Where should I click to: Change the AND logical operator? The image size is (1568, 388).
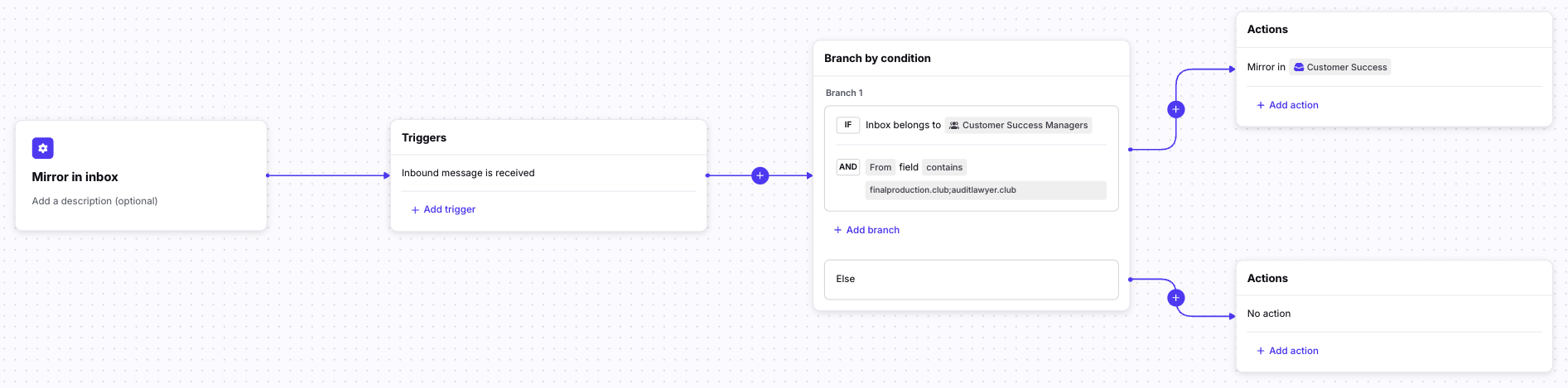point(847,167)
